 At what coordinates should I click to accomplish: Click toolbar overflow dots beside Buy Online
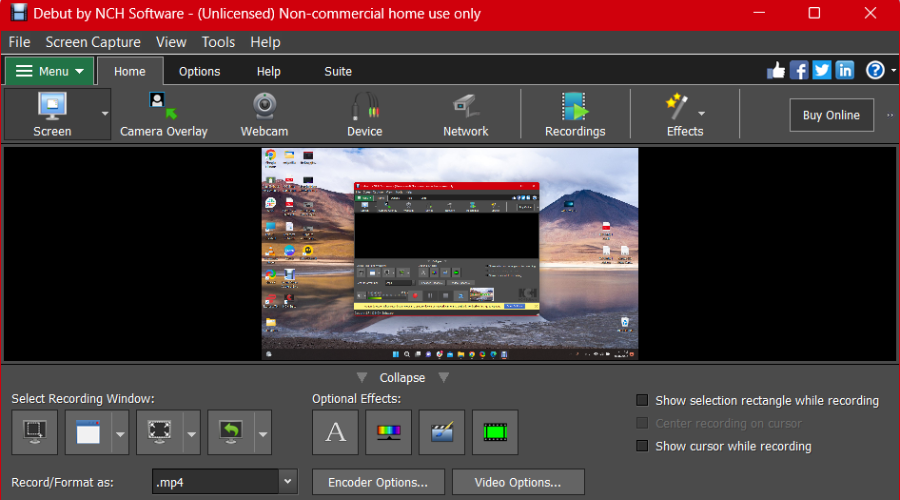tap(890, 115)
